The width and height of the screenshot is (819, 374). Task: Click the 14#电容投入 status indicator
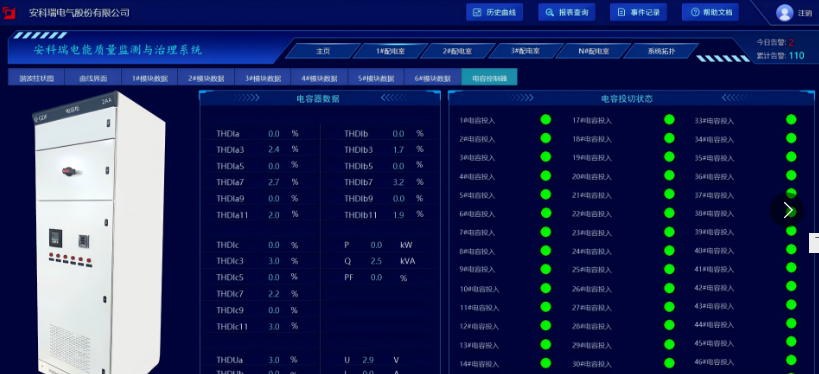pos(545,363)
